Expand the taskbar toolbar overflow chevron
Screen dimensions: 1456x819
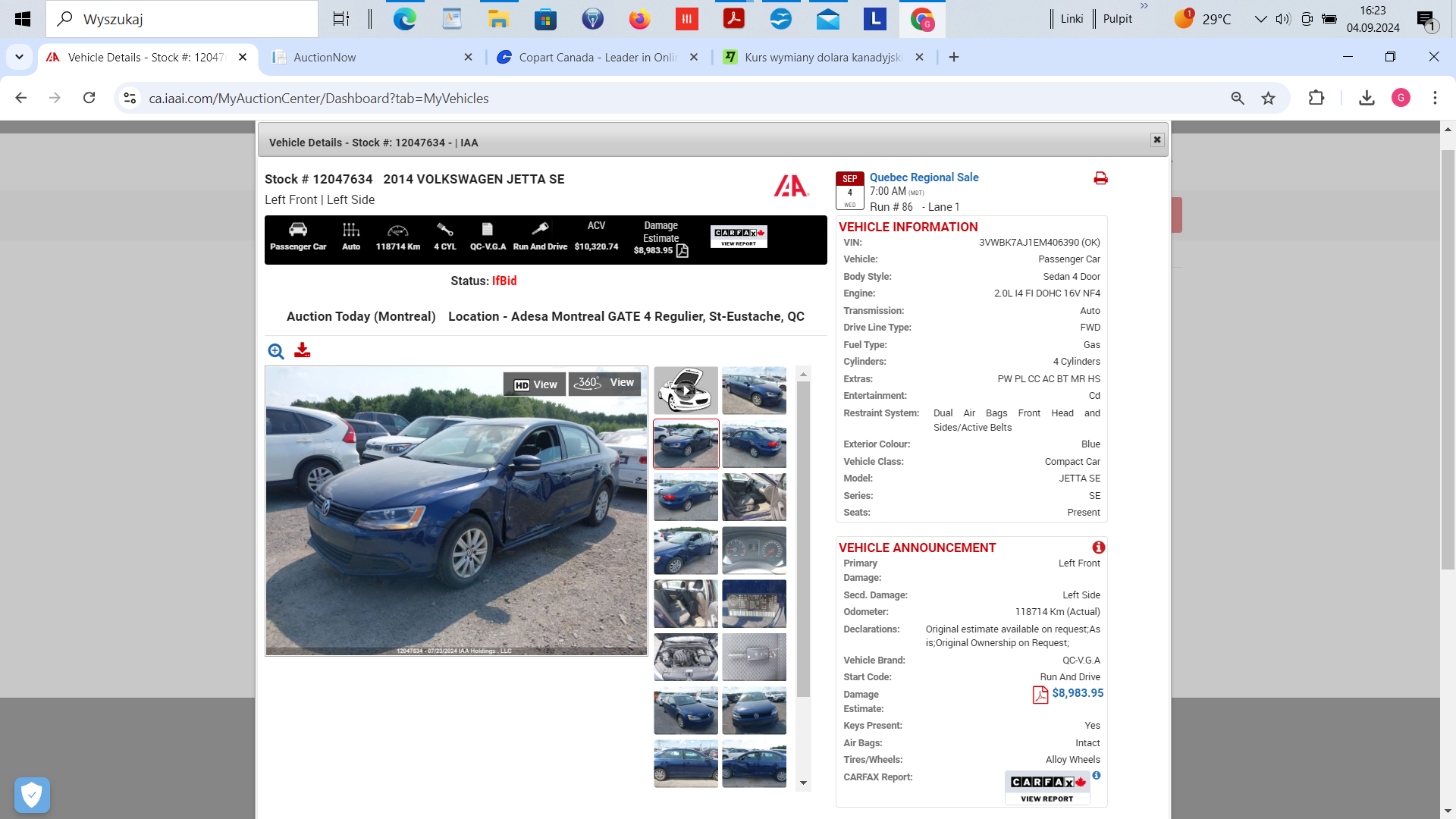tap(1144, 6)
